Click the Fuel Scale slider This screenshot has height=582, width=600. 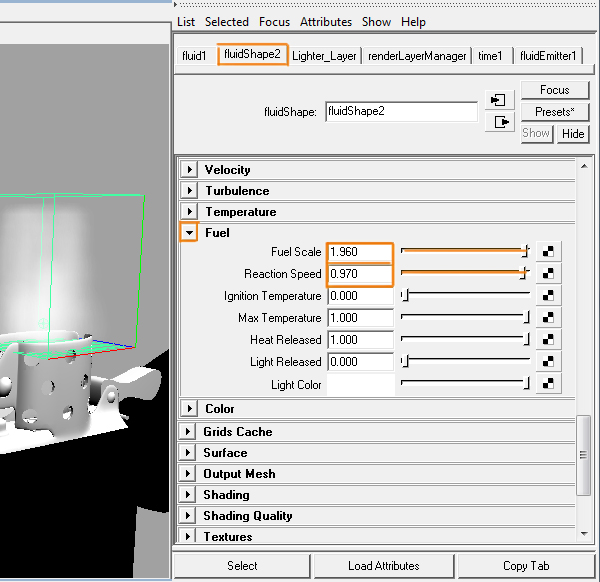coord(465,251)
